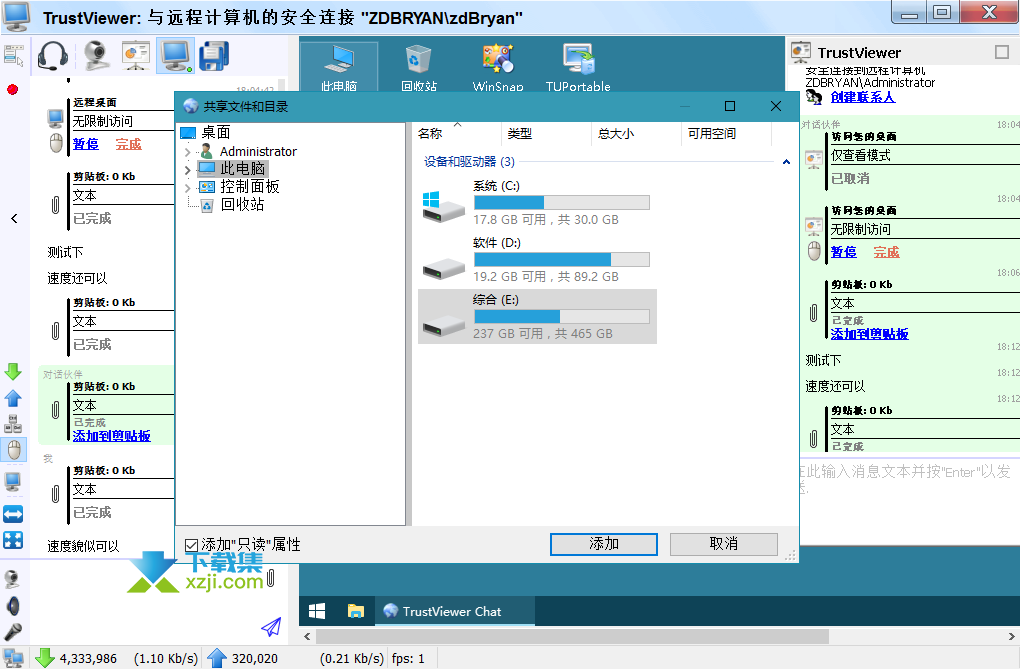Switch to TrustViewer Chat on the remote taskbar
This screenshot has height=669, width=1020.
click(455, 611)
